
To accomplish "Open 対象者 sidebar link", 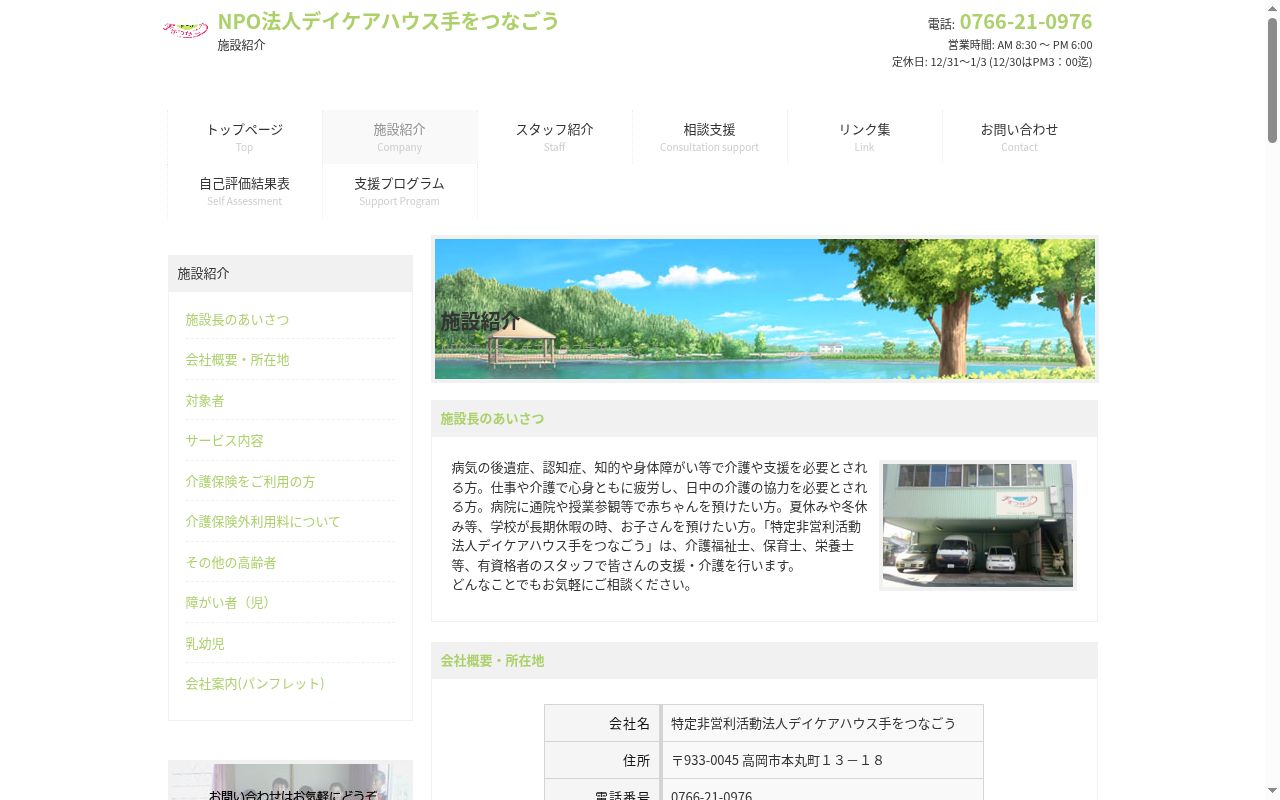I will (x=205, y=400).
